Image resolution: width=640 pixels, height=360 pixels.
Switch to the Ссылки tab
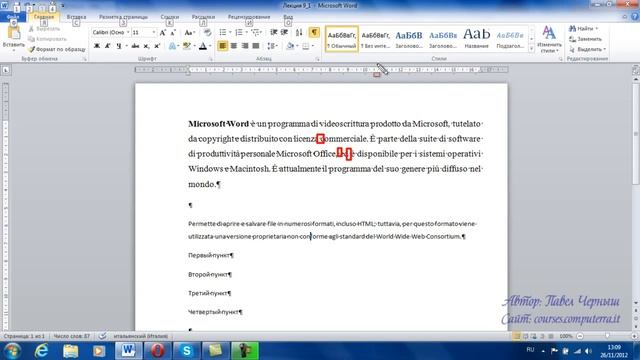[x=170, y=17]
